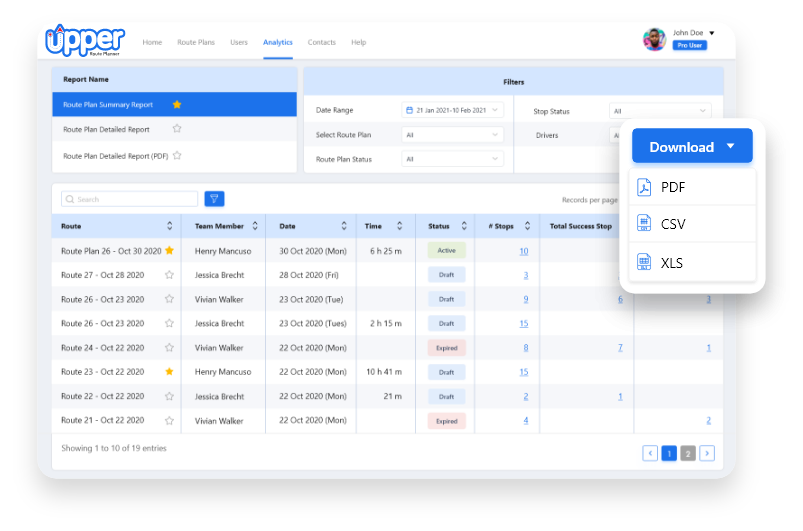Open the Select Route Plan dropdown
This screenshot has width=803, height=531.
click(x=452, y=135)
